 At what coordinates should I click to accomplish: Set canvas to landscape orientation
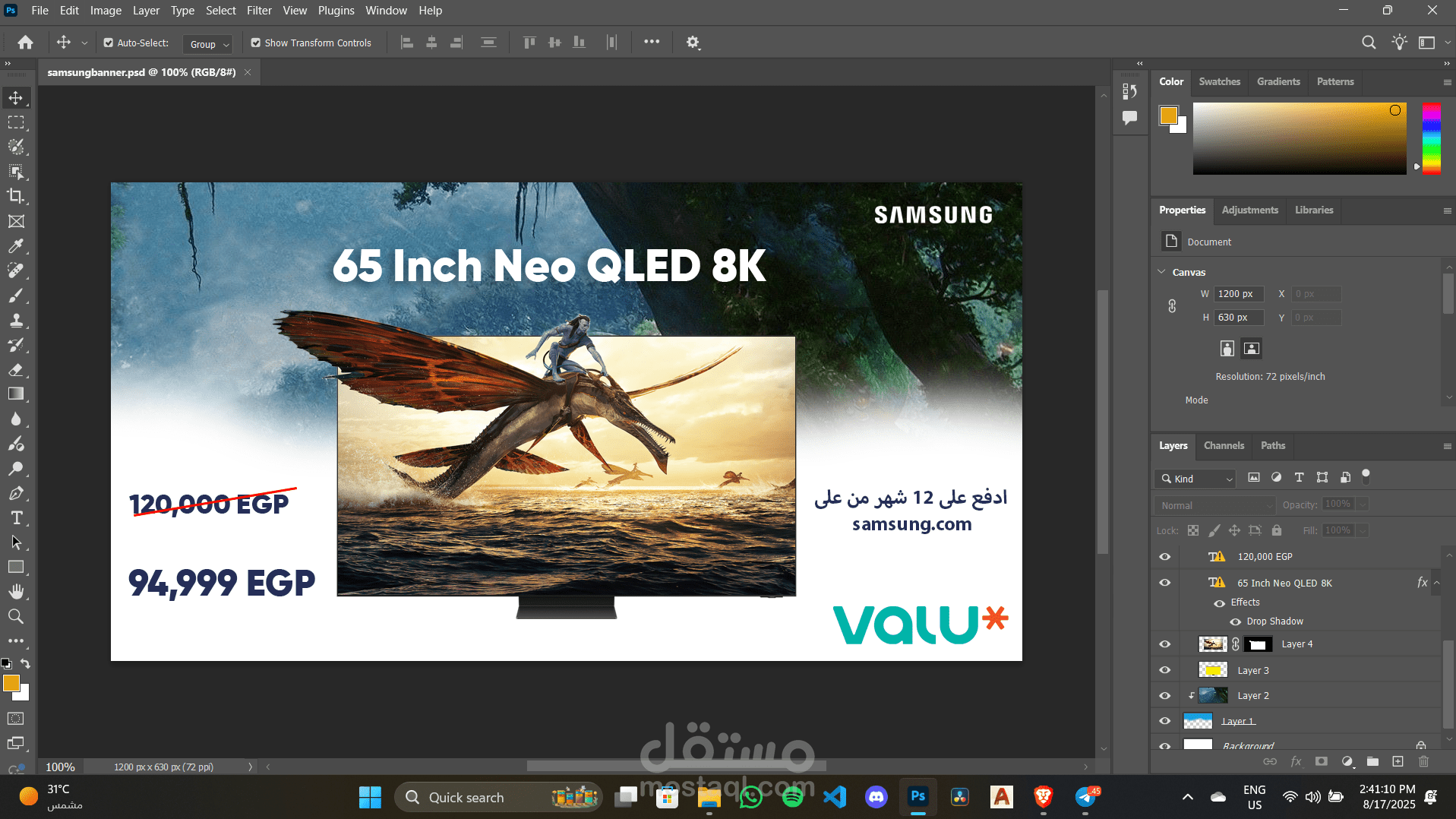pyautogui.click(x=1251, y=349)
